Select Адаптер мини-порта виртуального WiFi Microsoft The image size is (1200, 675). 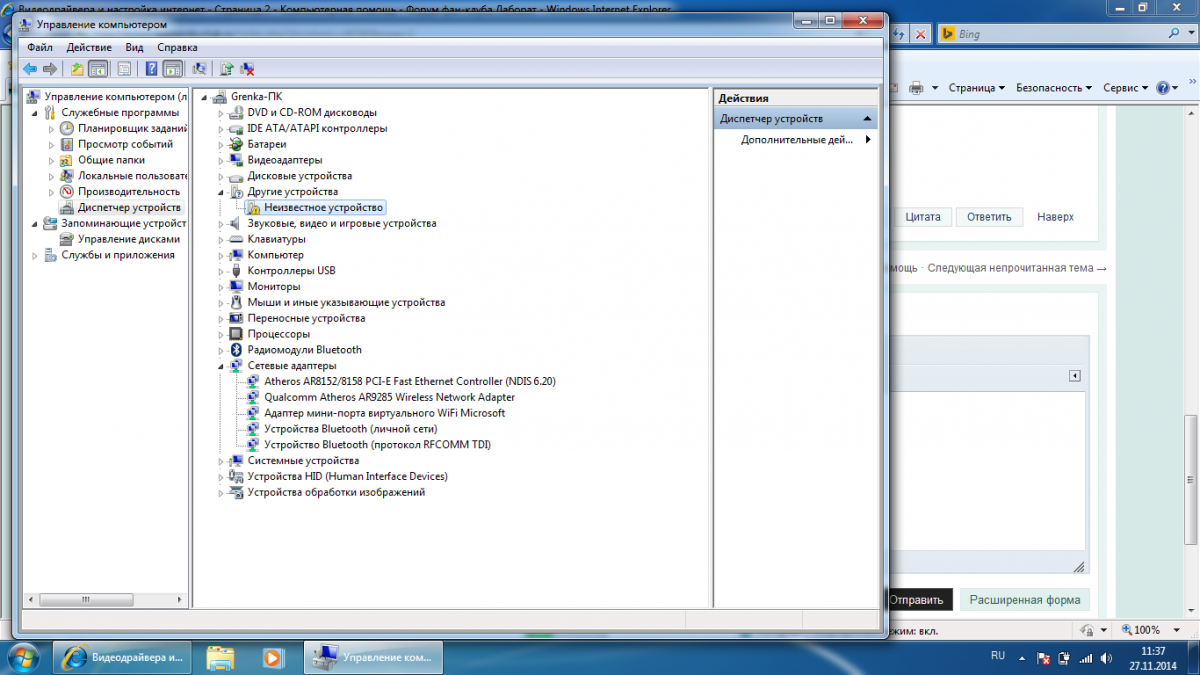[384, 413]
